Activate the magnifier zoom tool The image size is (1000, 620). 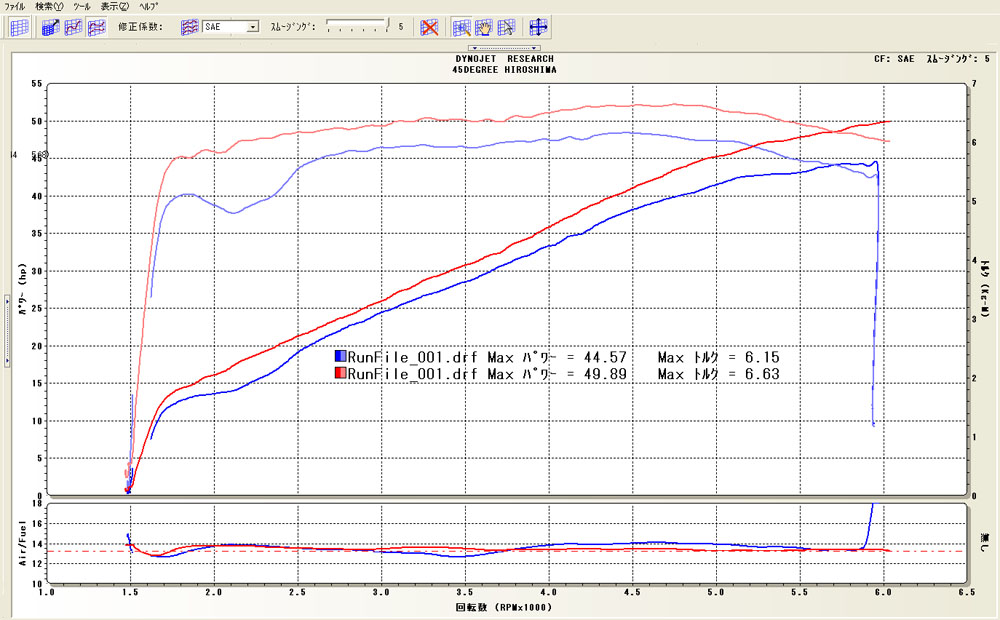pos(461,27)
